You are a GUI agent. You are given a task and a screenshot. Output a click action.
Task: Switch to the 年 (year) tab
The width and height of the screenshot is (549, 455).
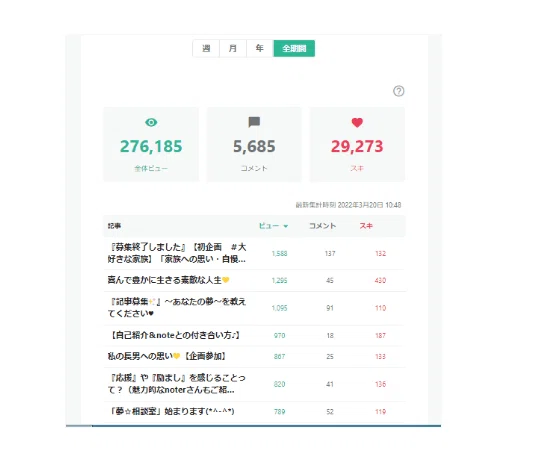[x=259, y=48]
